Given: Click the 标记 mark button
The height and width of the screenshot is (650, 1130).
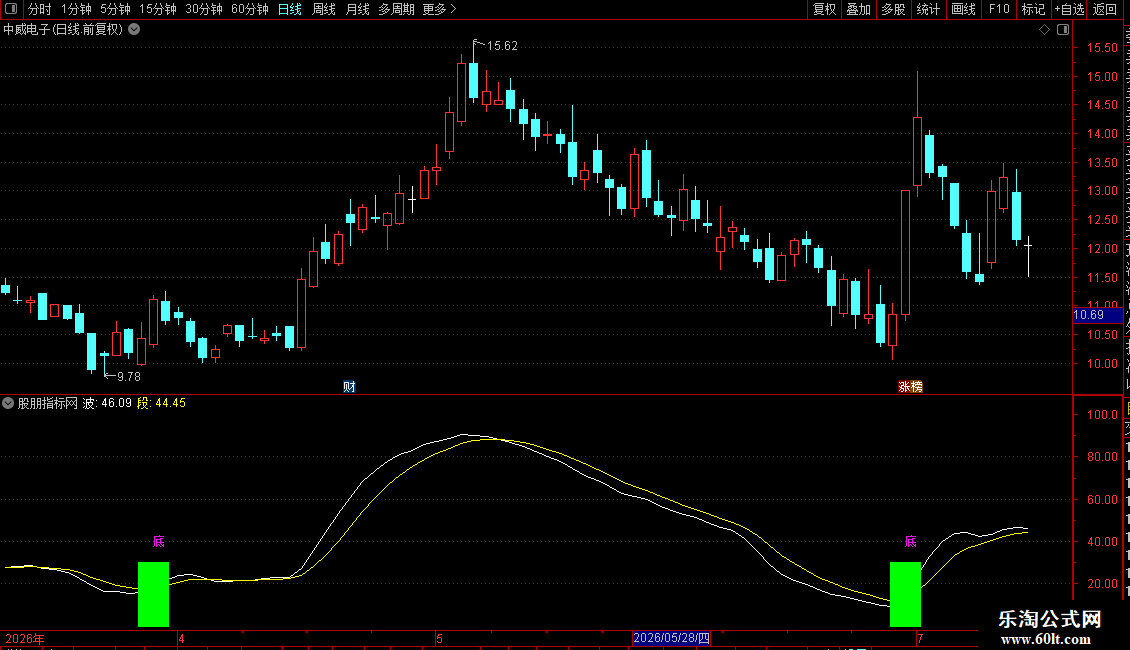Looking at the screenshot, I should [1033, 9].
